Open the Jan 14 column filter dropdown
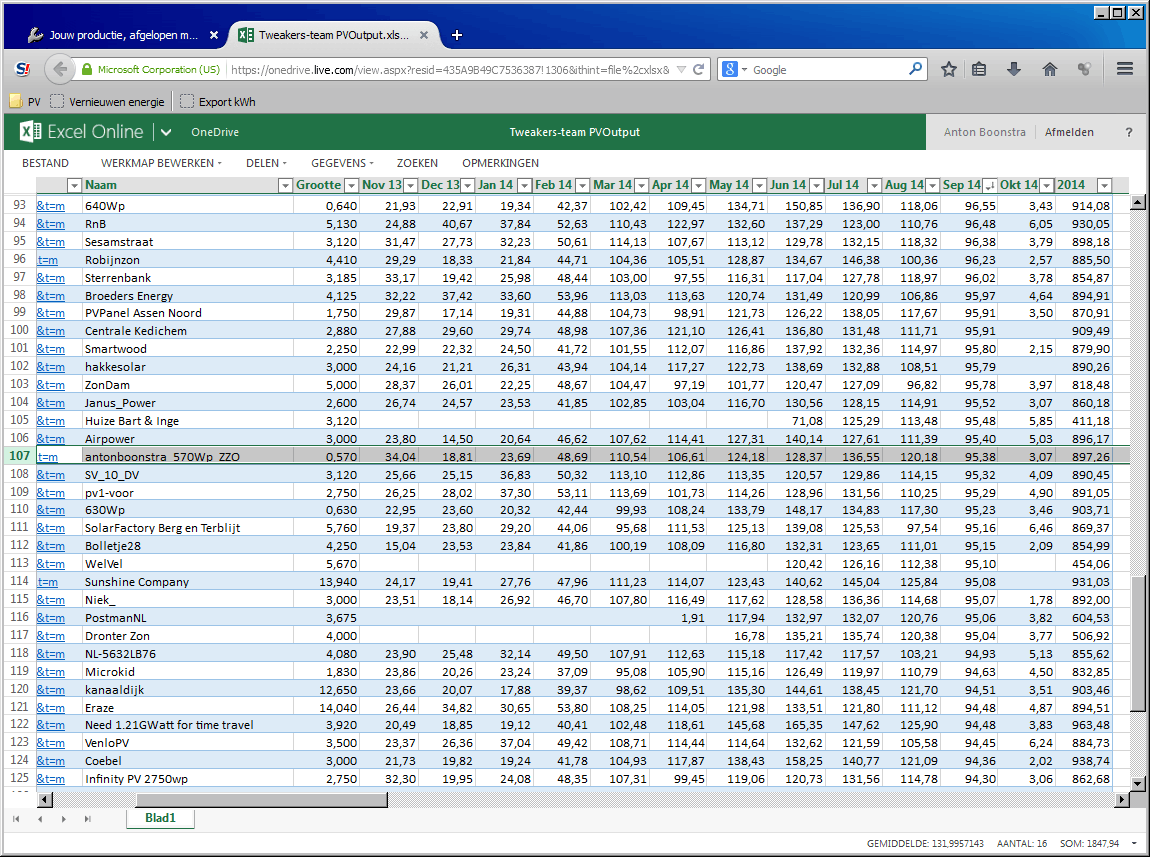 pos(524,185)
